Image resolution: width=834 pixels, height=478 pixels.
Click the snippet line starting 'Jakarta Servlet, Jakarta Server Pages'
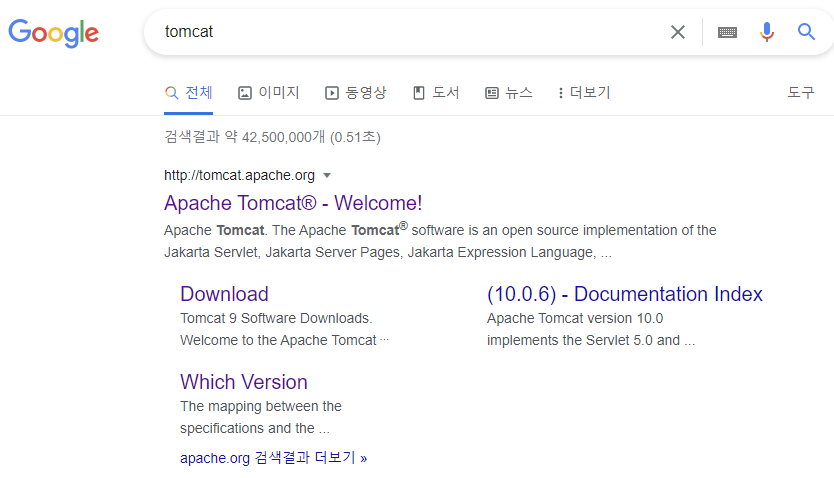[x=388, y=252]
